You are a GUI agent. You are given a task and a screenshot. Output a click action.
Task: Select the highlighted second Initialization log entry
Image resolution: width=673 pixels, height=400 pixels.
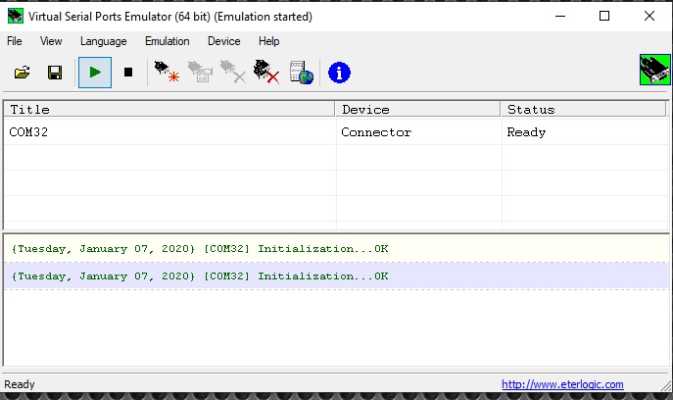pyautogui.click(x=200, y=276)
